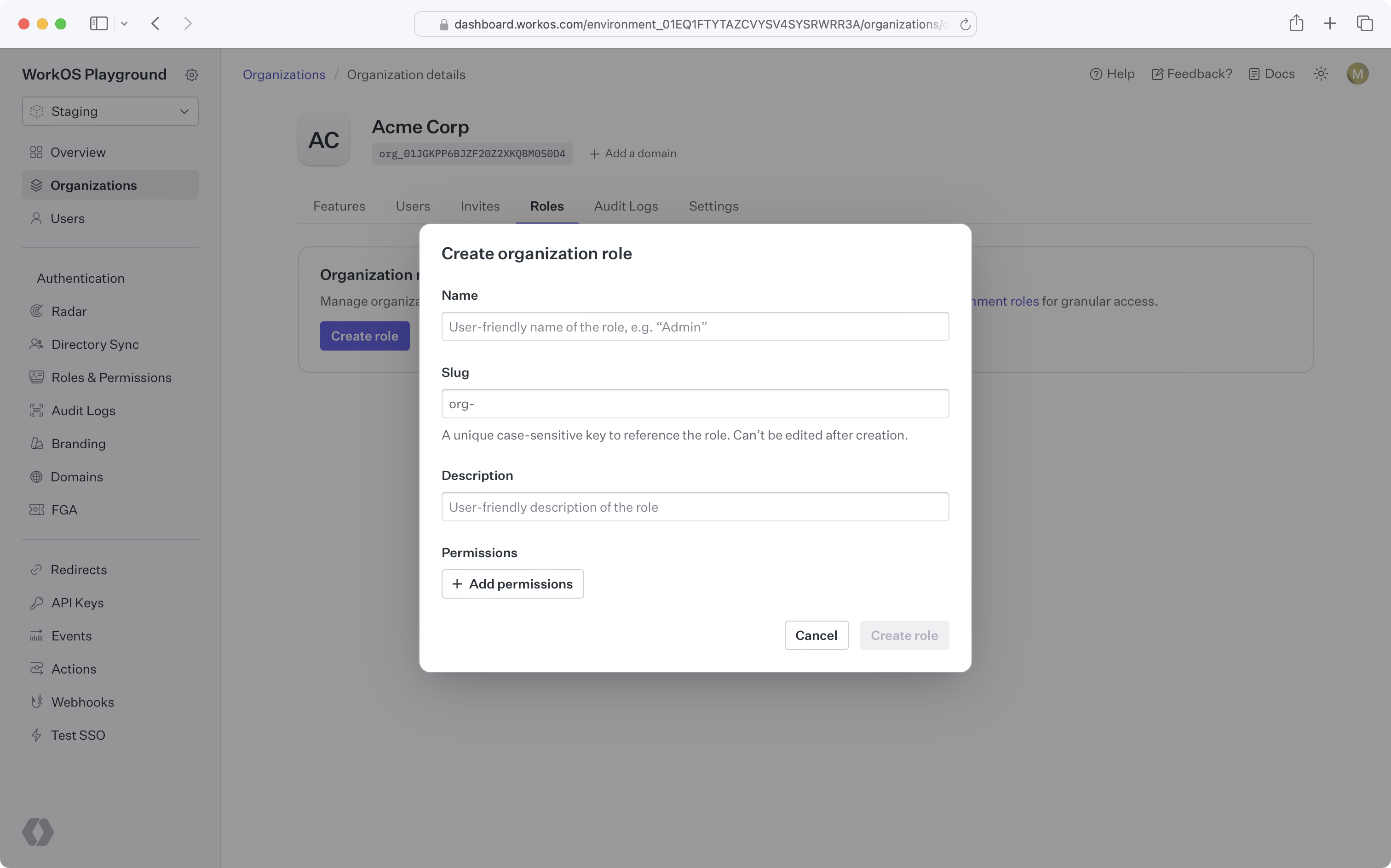Open Docs from the top bar
Viewport: 1391px width, 868px height.
pos(1272,74)
